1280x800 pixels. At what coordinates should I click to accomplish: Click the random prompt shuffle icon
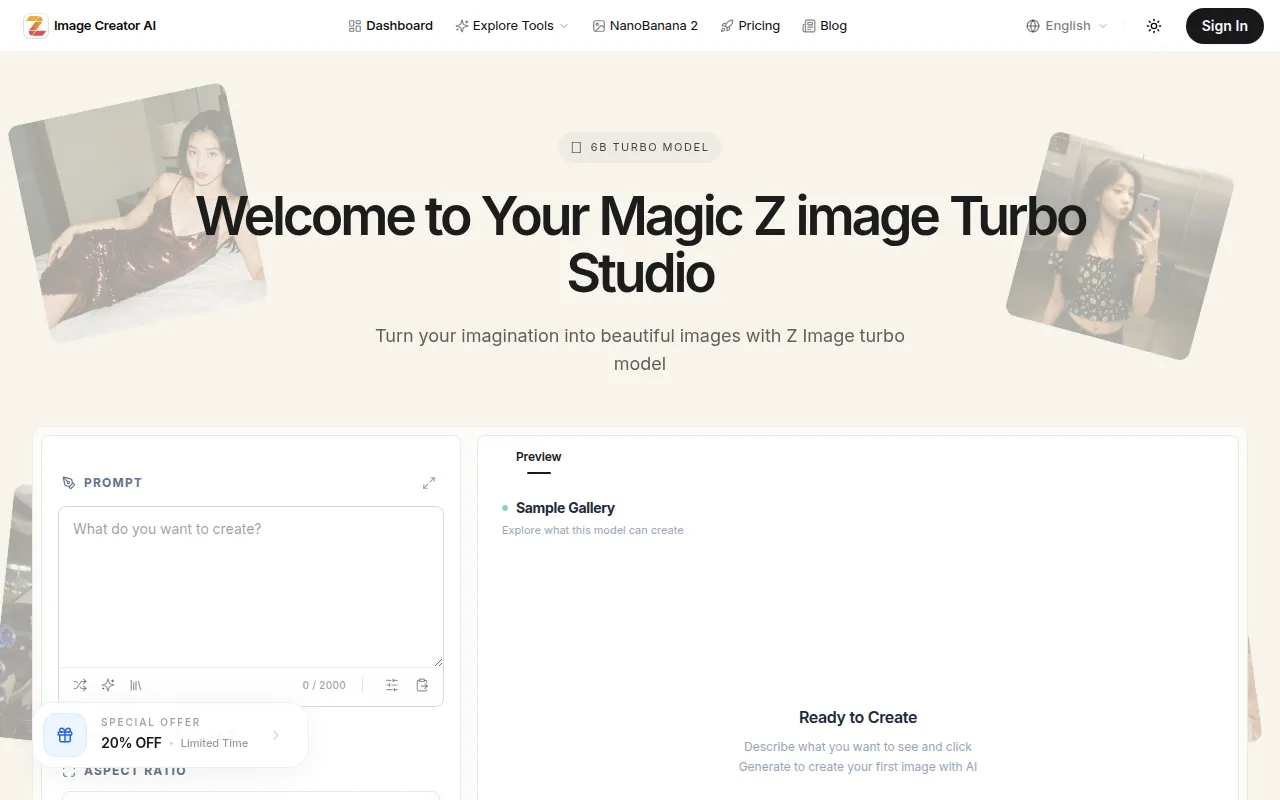pyautogui.click(x=80, y=685)
